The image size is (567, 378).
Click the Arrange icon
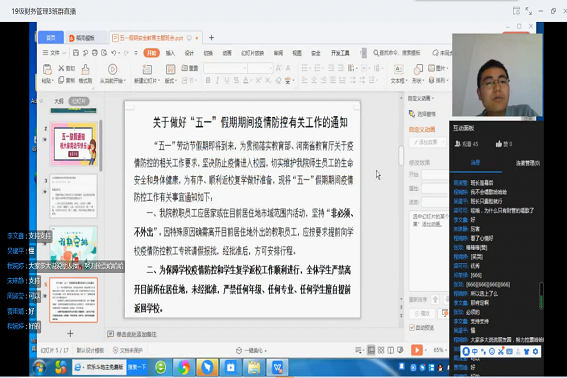[x=431, y=80]
